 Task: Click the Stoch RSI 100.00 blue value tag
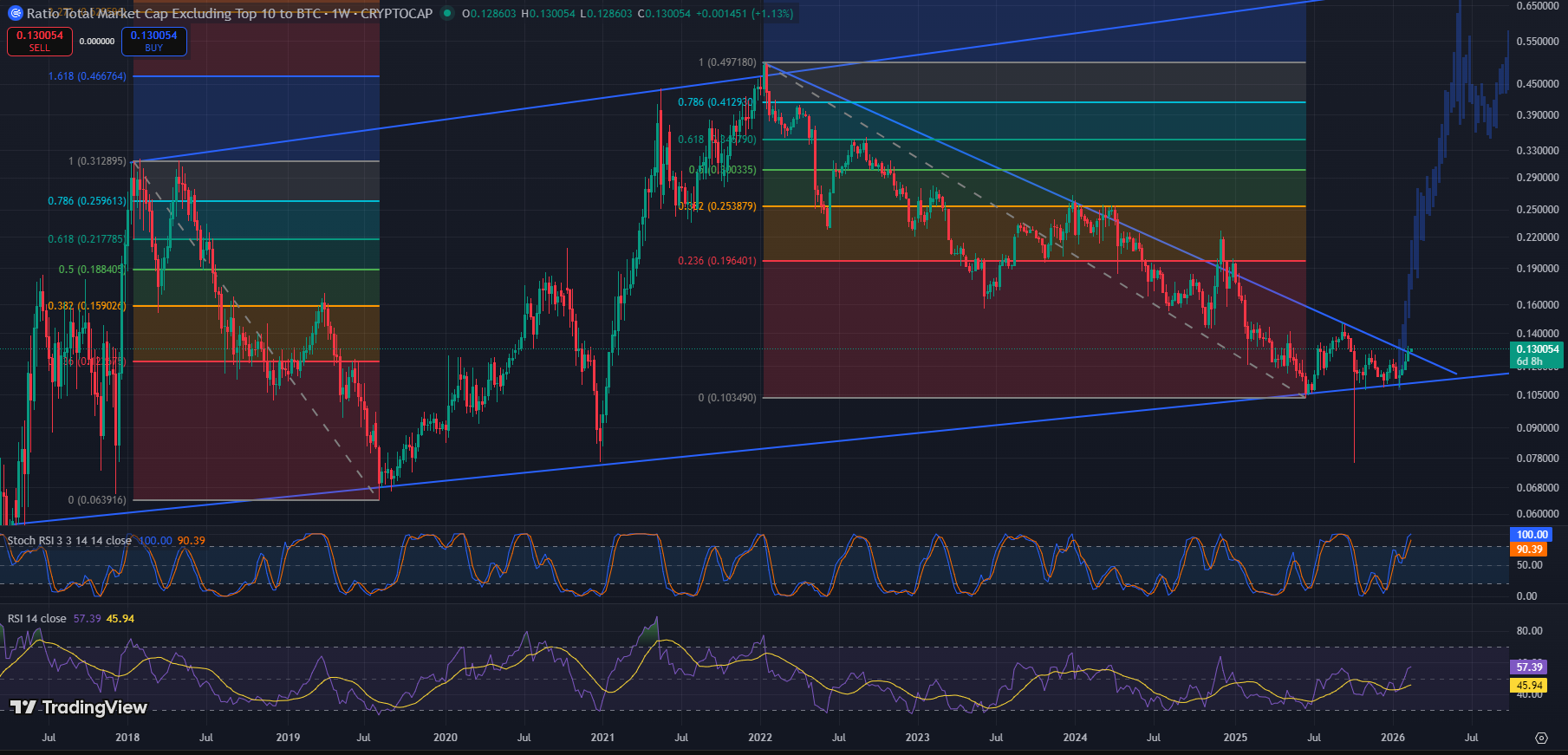(x=1532, y=535)
